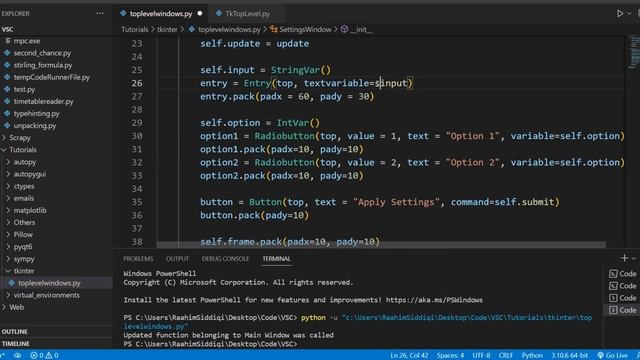The height and width of the screenshot is (360, 640).
Task: Select Python interpreter 3.10.6 64-bit
Action: pos(570,356)
